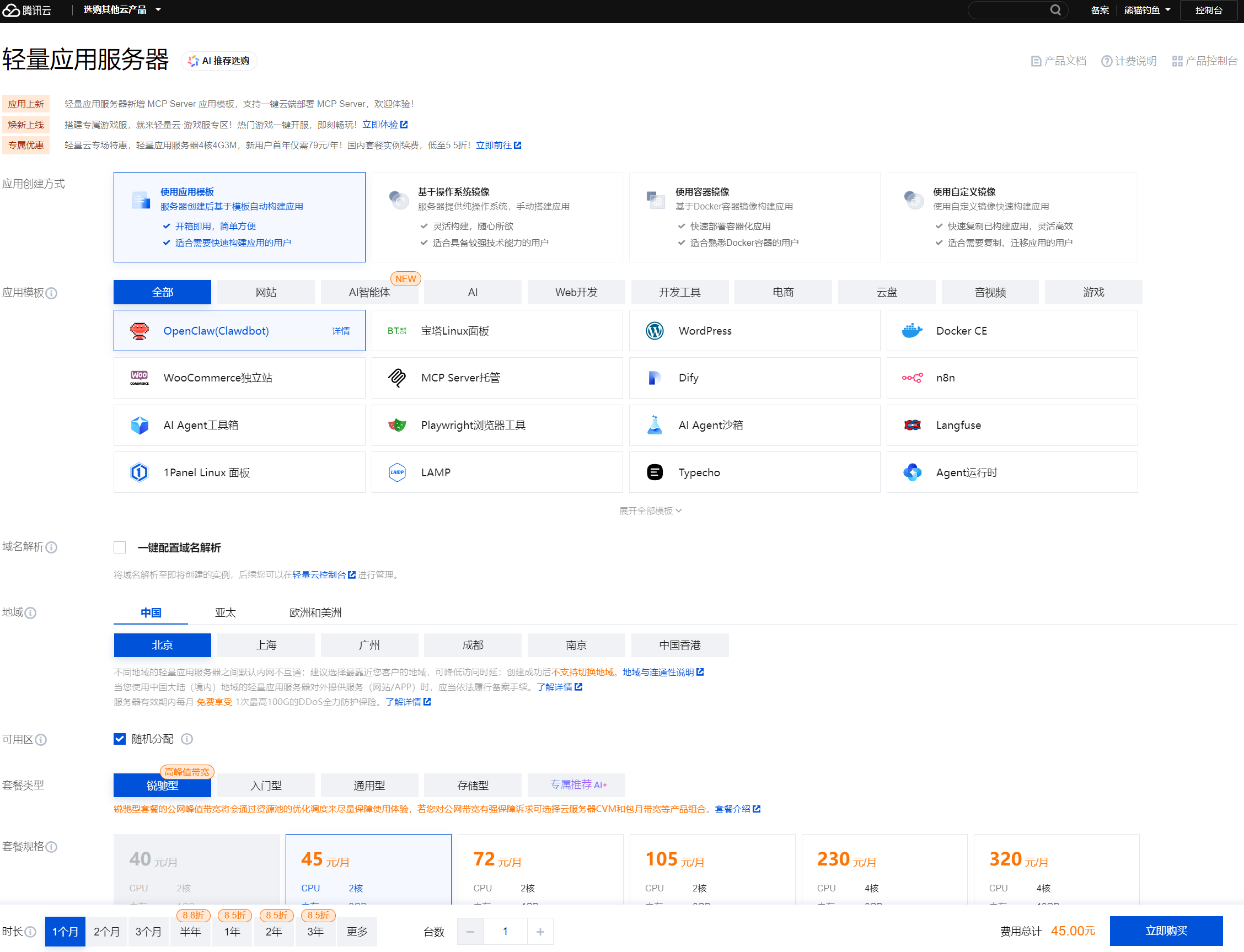Click the 立即购买 button
This screenshot has height=952, width=1244.
[x=1166, y=931]
